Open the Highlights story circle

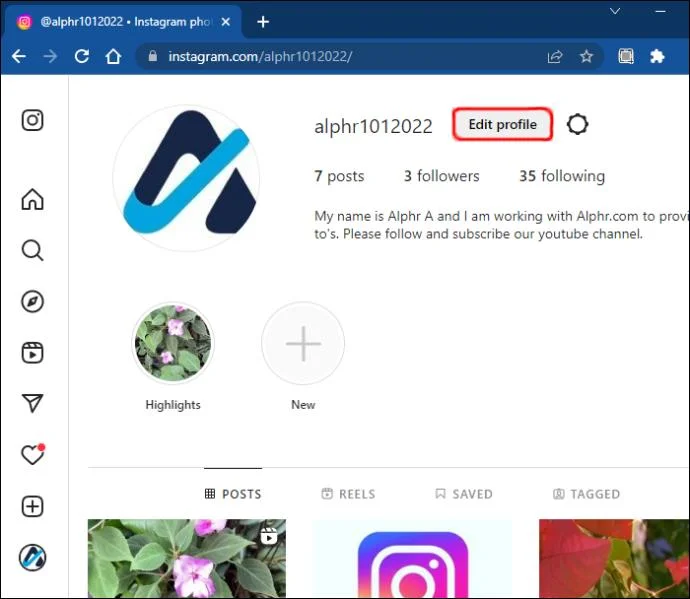tap(173, 343)
